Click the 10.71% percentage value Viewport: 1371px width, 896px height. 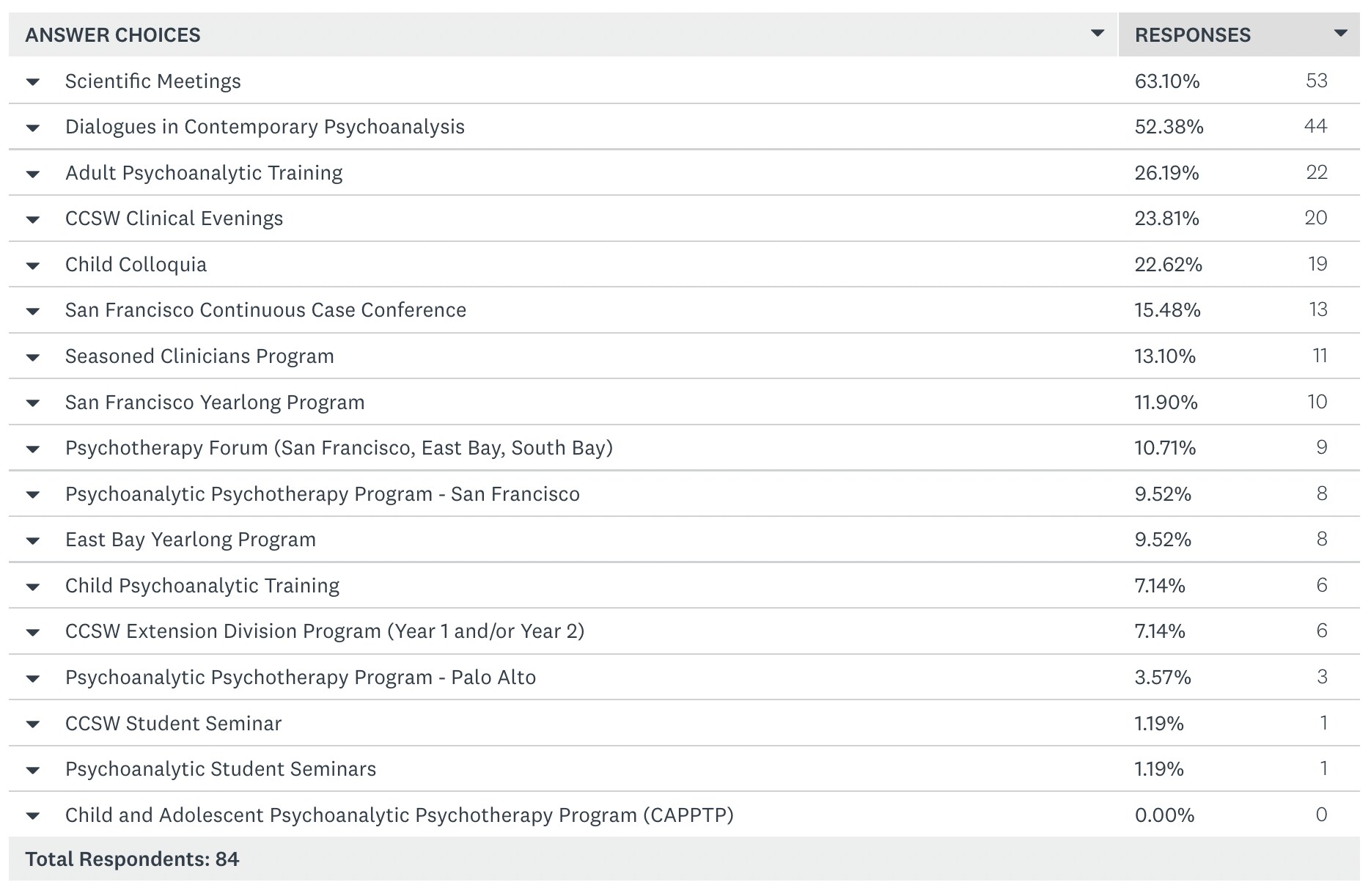coord(1165,448)
